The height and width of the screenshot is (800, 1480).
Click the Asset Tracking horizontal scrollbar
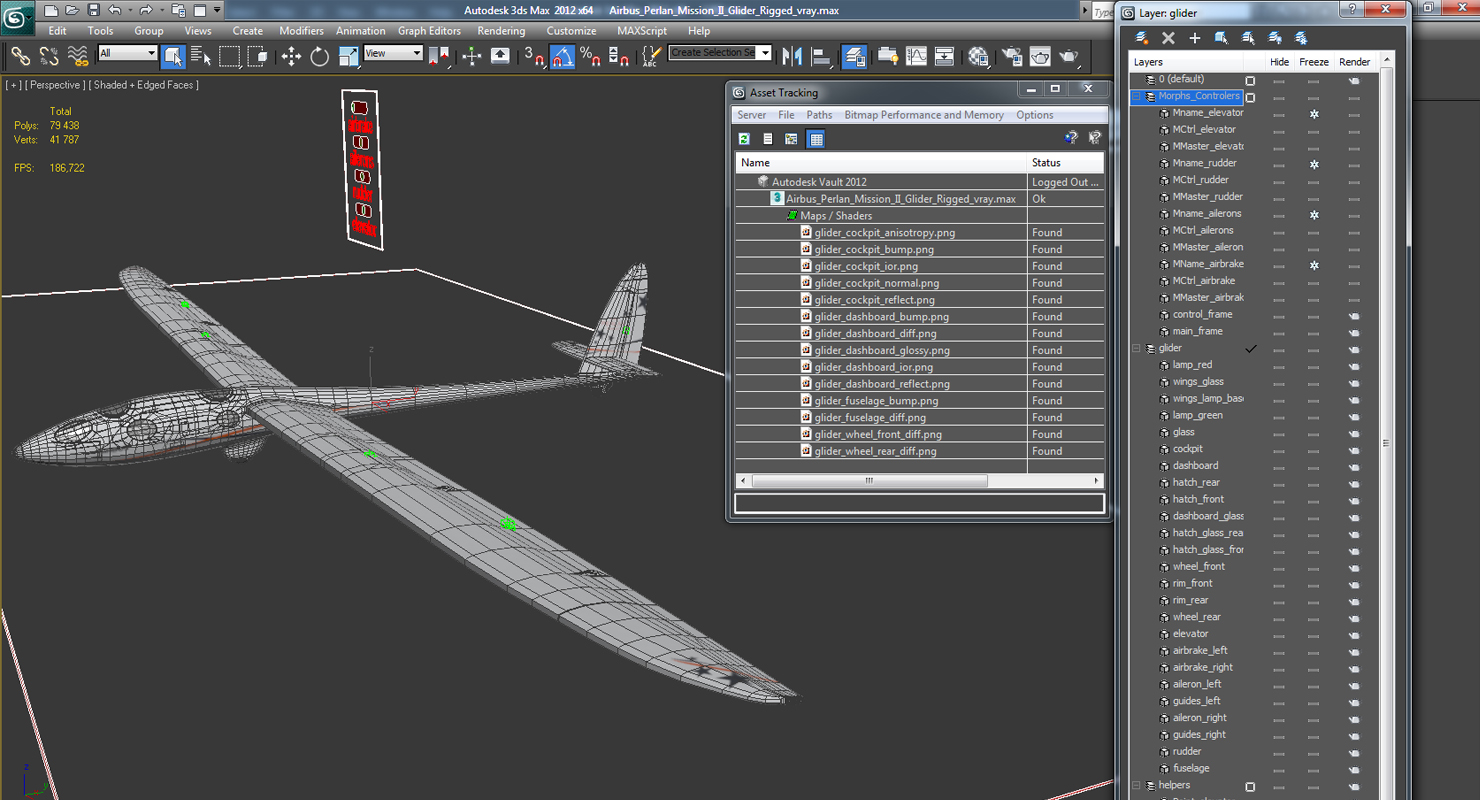pyautogui.click(x=869, y=481)
